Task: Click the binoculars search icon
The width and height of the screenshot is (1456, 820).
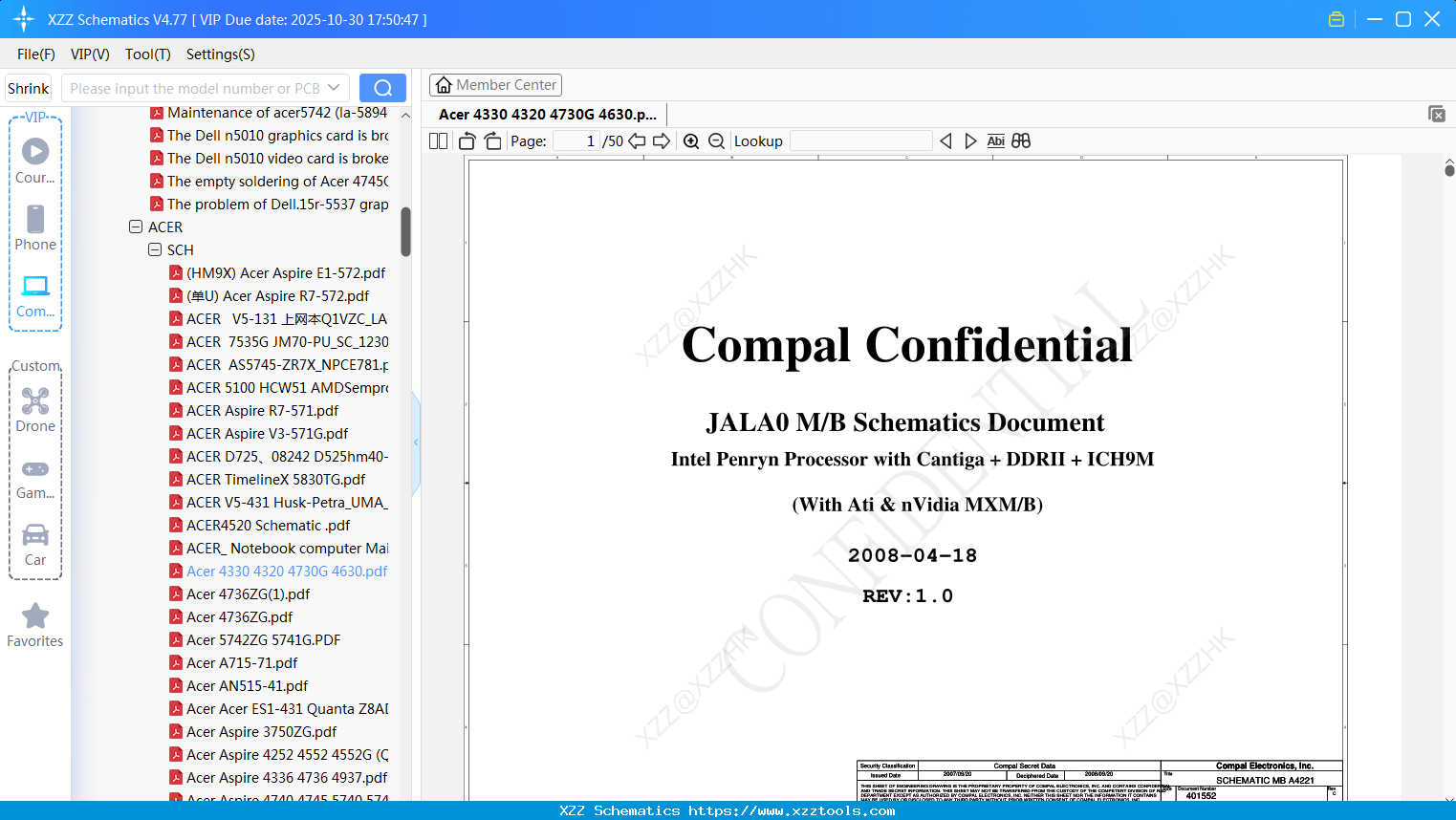Action: click(x=1021, y=141)
